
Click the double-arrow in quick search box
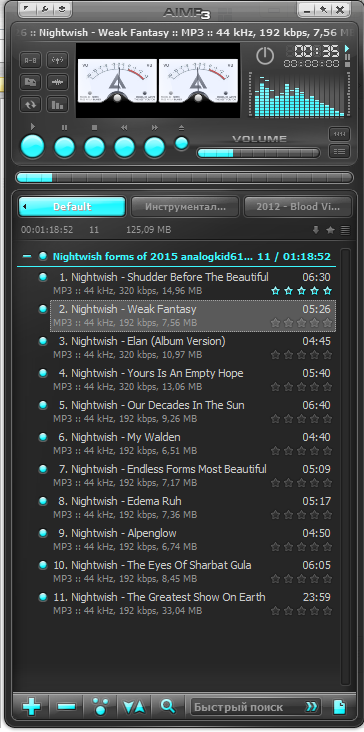click(312, 707)
